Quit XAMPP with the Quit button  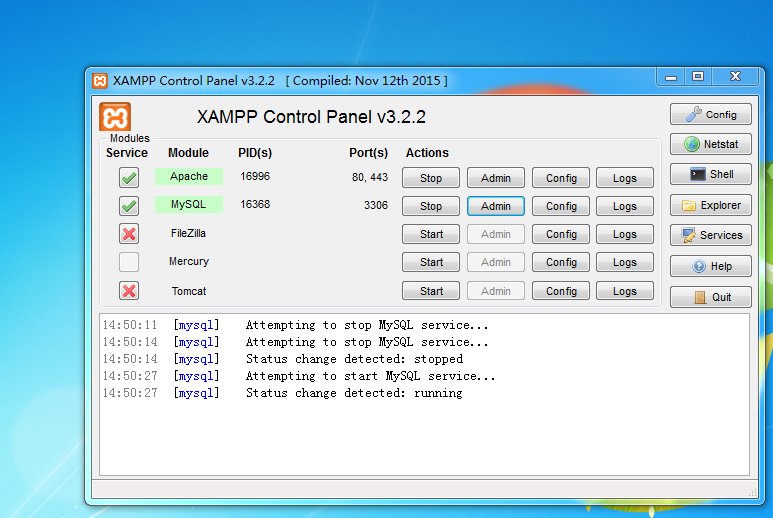(x=710, y=297)
